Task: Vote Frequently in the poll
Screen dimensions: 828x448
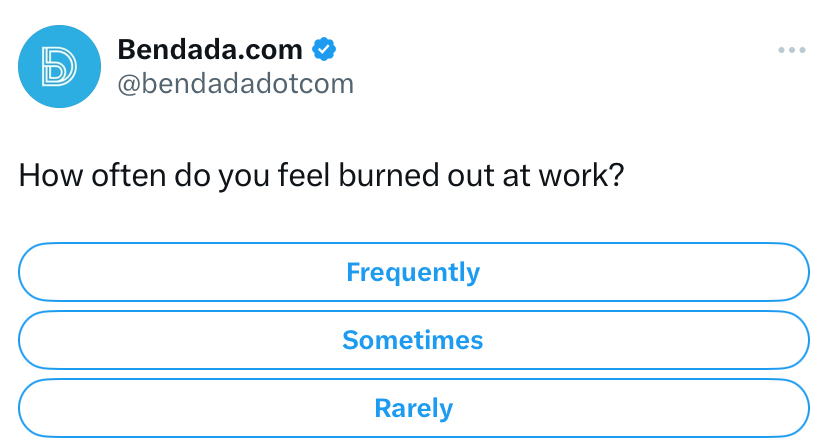Action: point(413,273)
